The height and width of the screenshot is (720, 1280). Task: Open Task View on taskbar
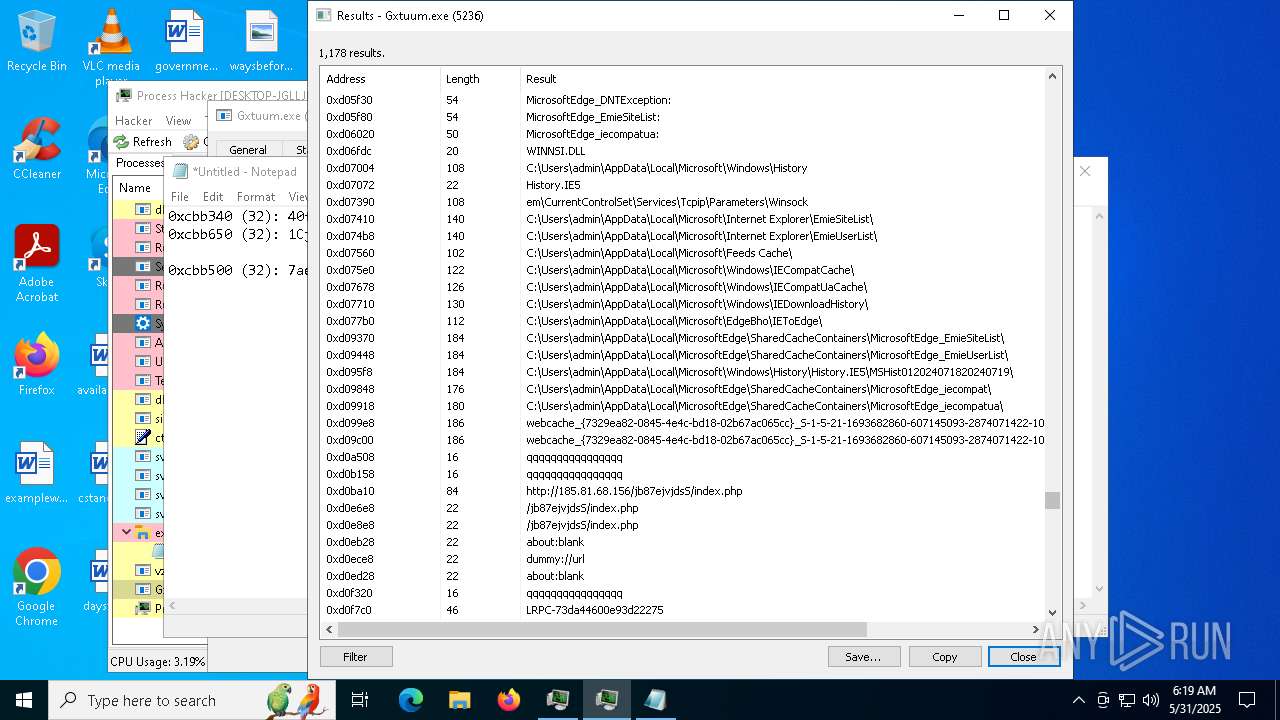click(x=360, y=700)
